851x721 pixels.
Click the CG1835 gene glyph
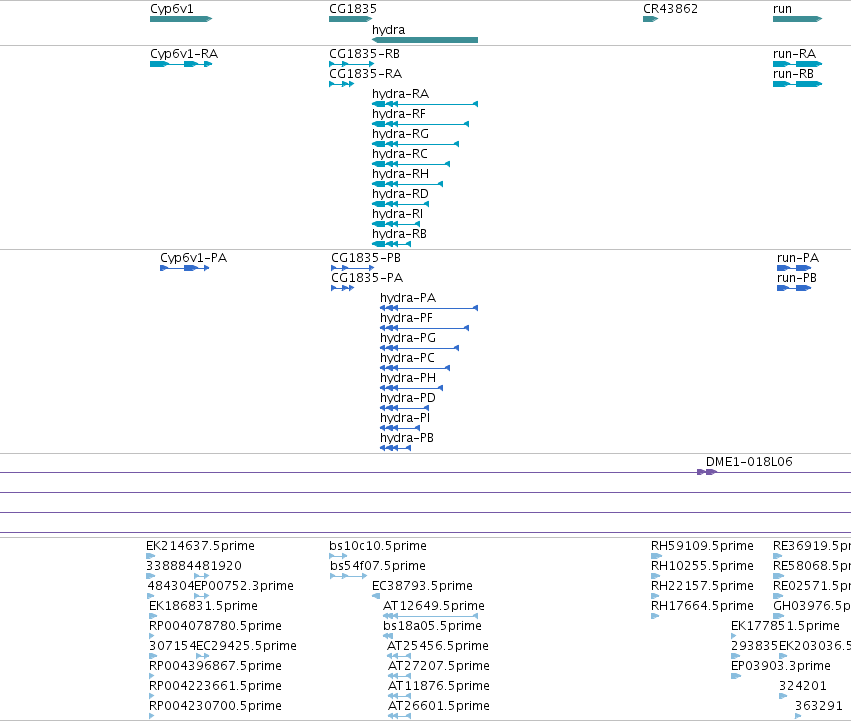(x=351, y=19)
